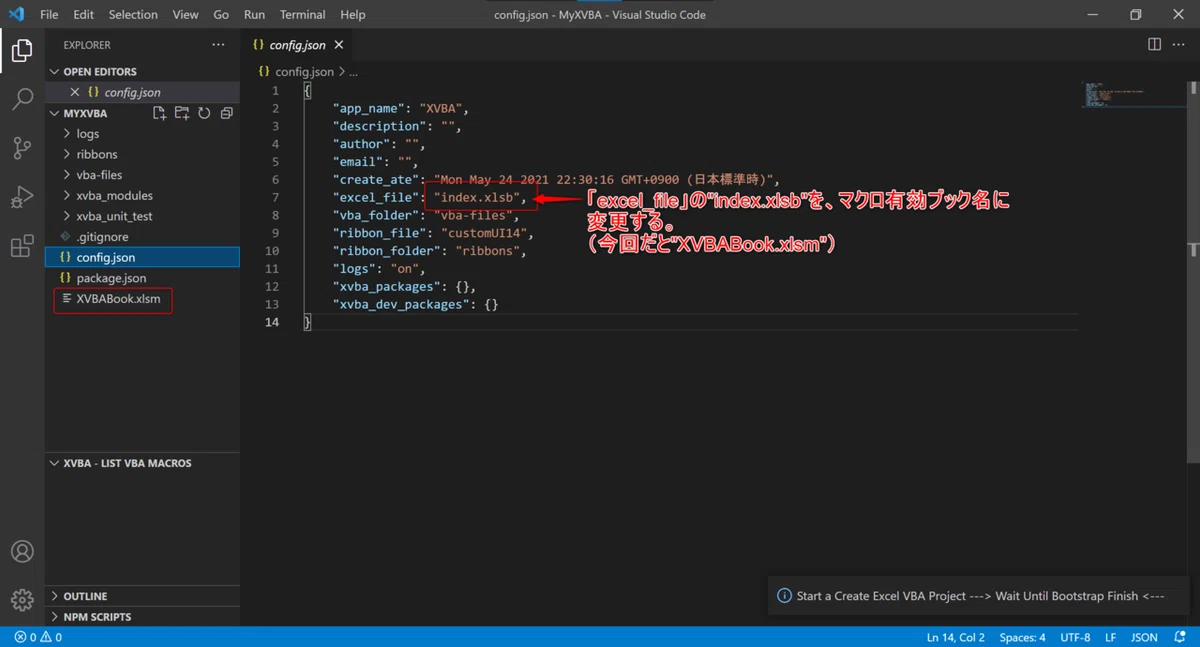This screenshot has width=1200, height=647.
Task: Close config.json in Open Editors list
Action: 75,92
